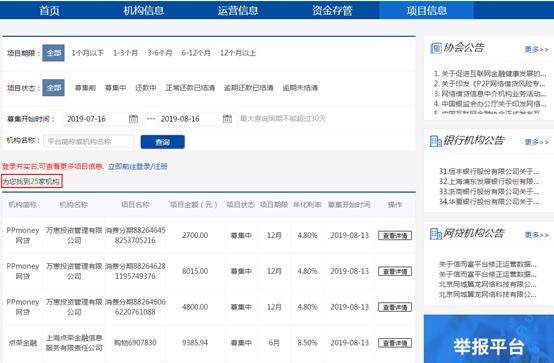Edit end date field 2019-08-16
Viewport: 554px width, 363px height.
click(x=196, y=119)
